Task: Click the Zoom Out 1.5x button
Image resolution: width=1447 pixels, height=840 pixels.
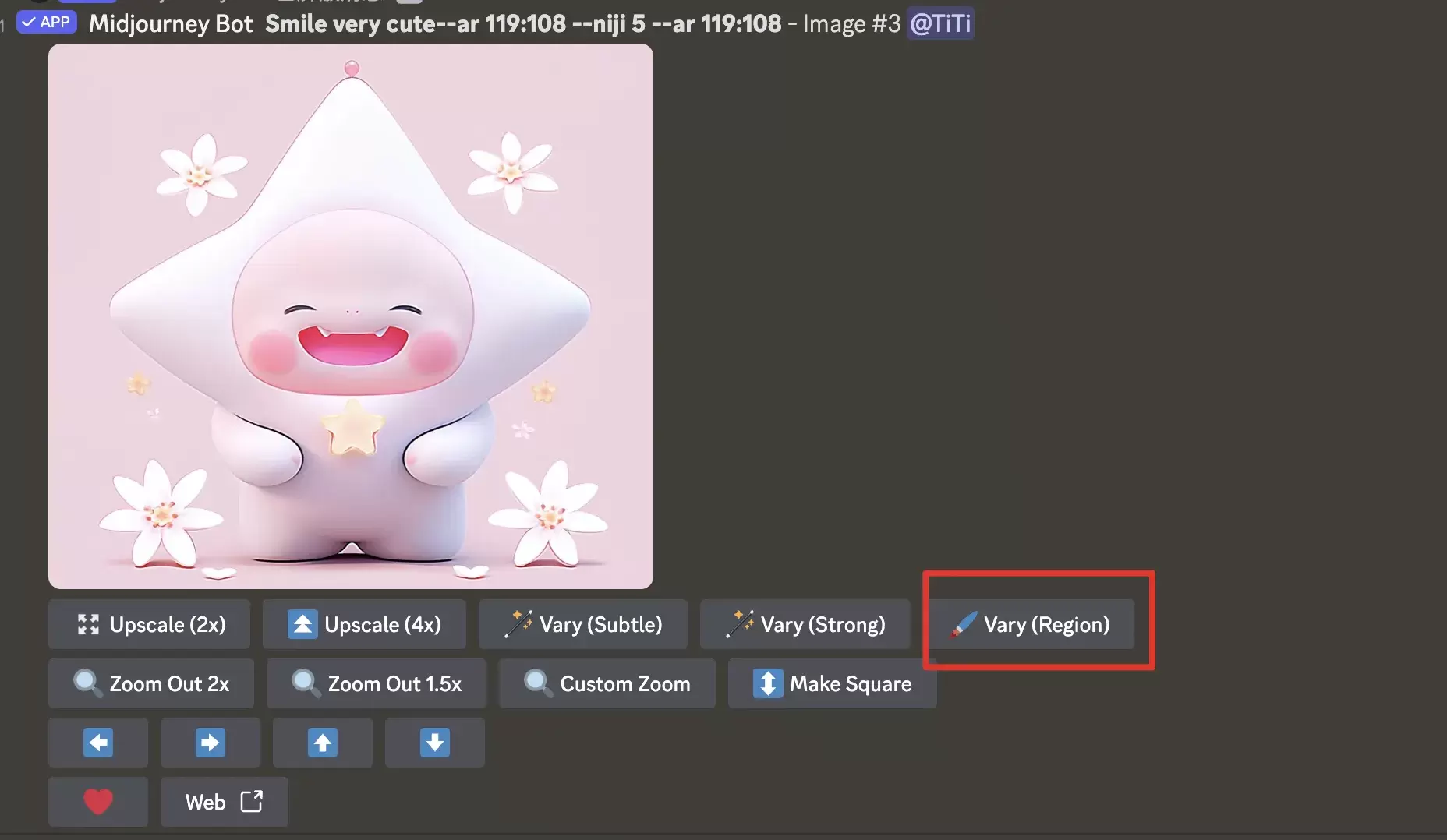Action: point(377,683)
